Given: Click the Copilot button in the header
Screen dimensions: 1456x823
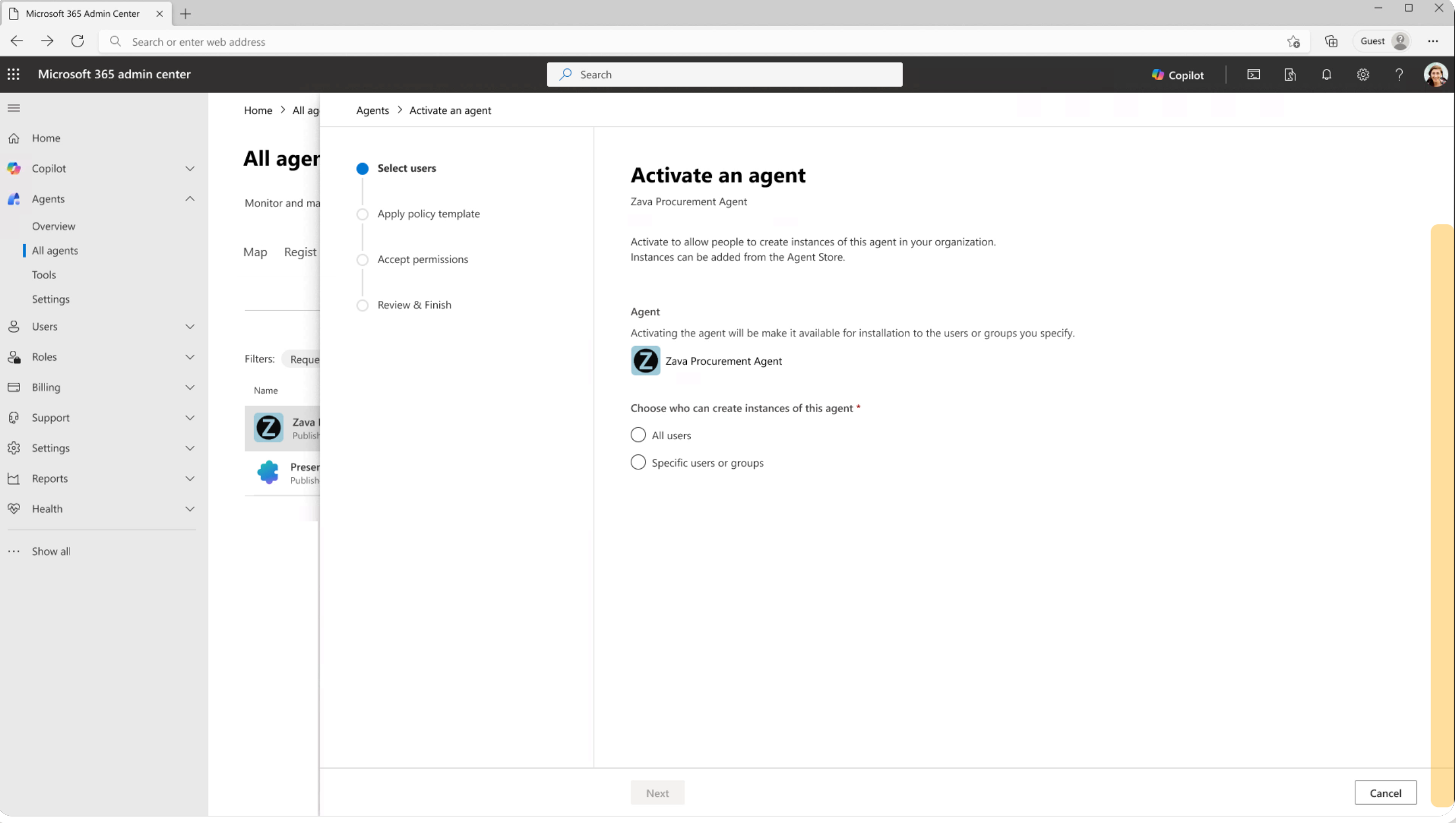Looking at the screenshot, I should [1177, 75].
